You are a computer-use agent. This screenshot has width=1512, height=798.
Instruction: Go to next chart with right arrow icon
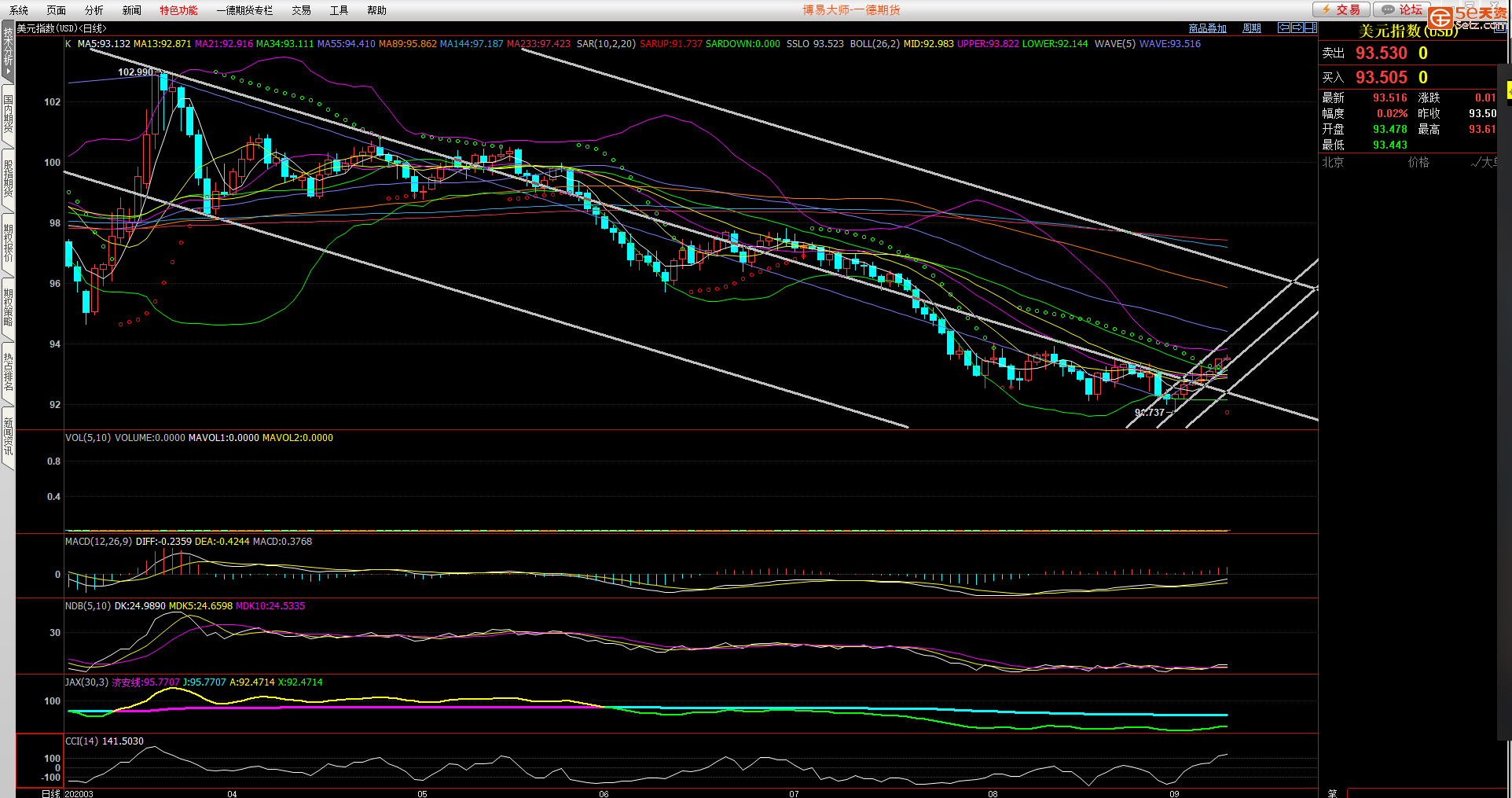(x=1297, y=28)
